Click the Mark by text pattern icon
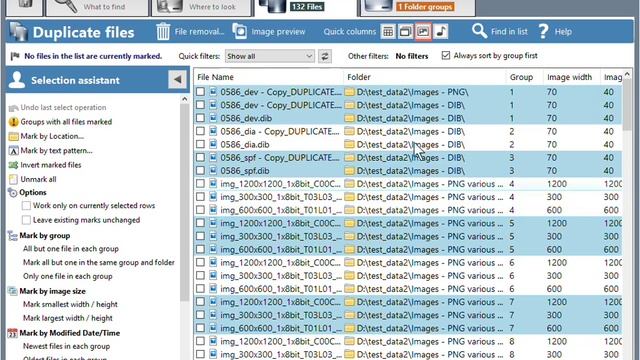This screenshot has height=360, width=640. (13, 151)
